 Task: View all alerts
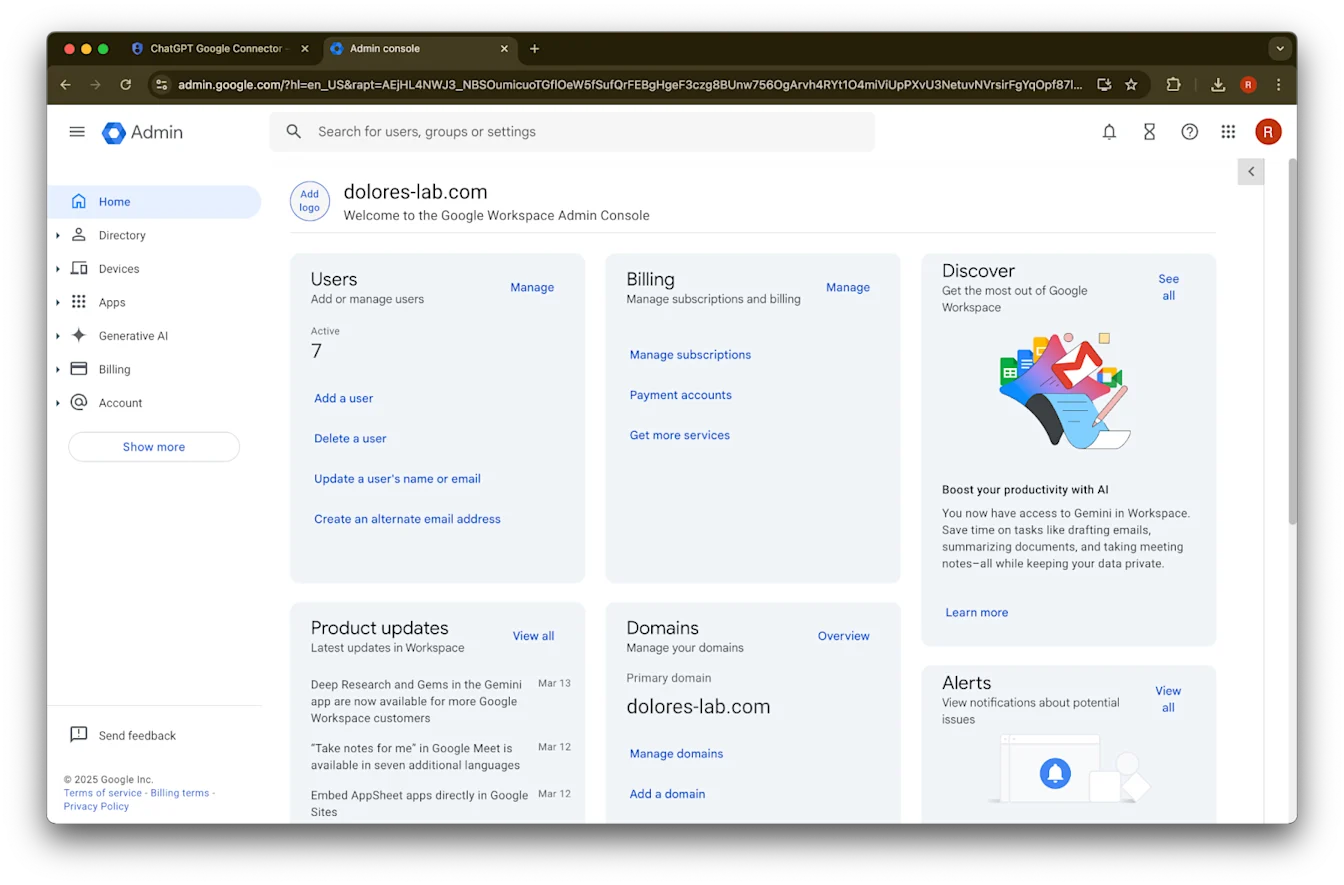click(1168, 699)
